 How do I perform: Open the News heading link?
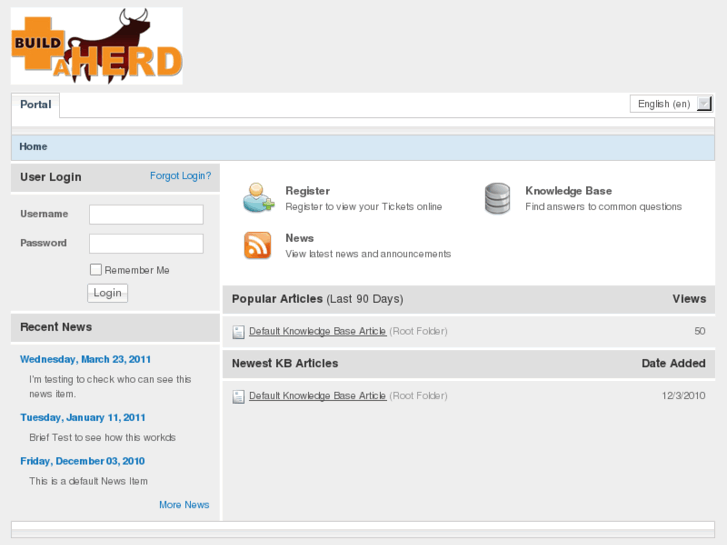(300, 238)
